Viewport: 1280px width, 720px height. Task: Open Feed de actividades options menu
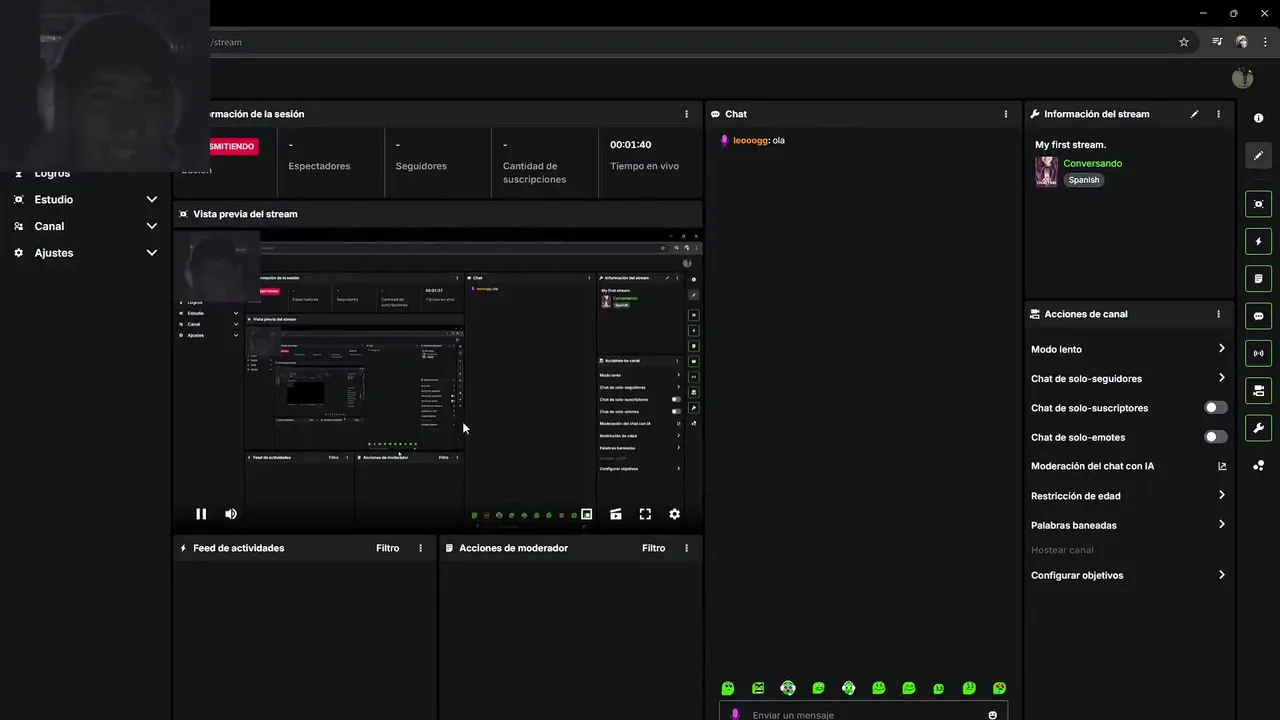(x=420, y=548)
